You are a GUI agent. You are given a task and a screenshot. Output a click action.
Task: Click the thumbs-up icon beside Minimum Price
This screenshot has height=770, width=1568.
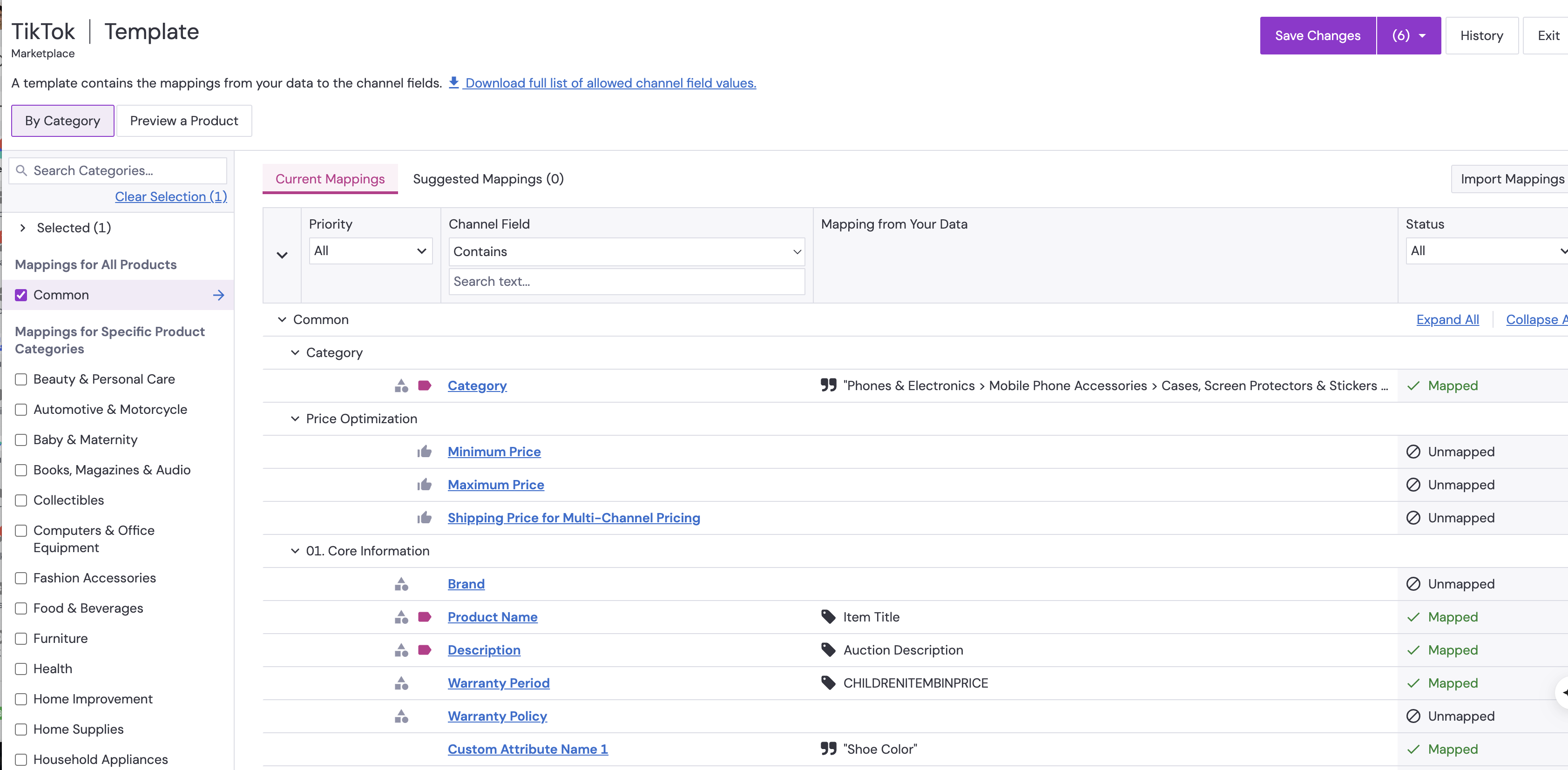tap(424, 452)
